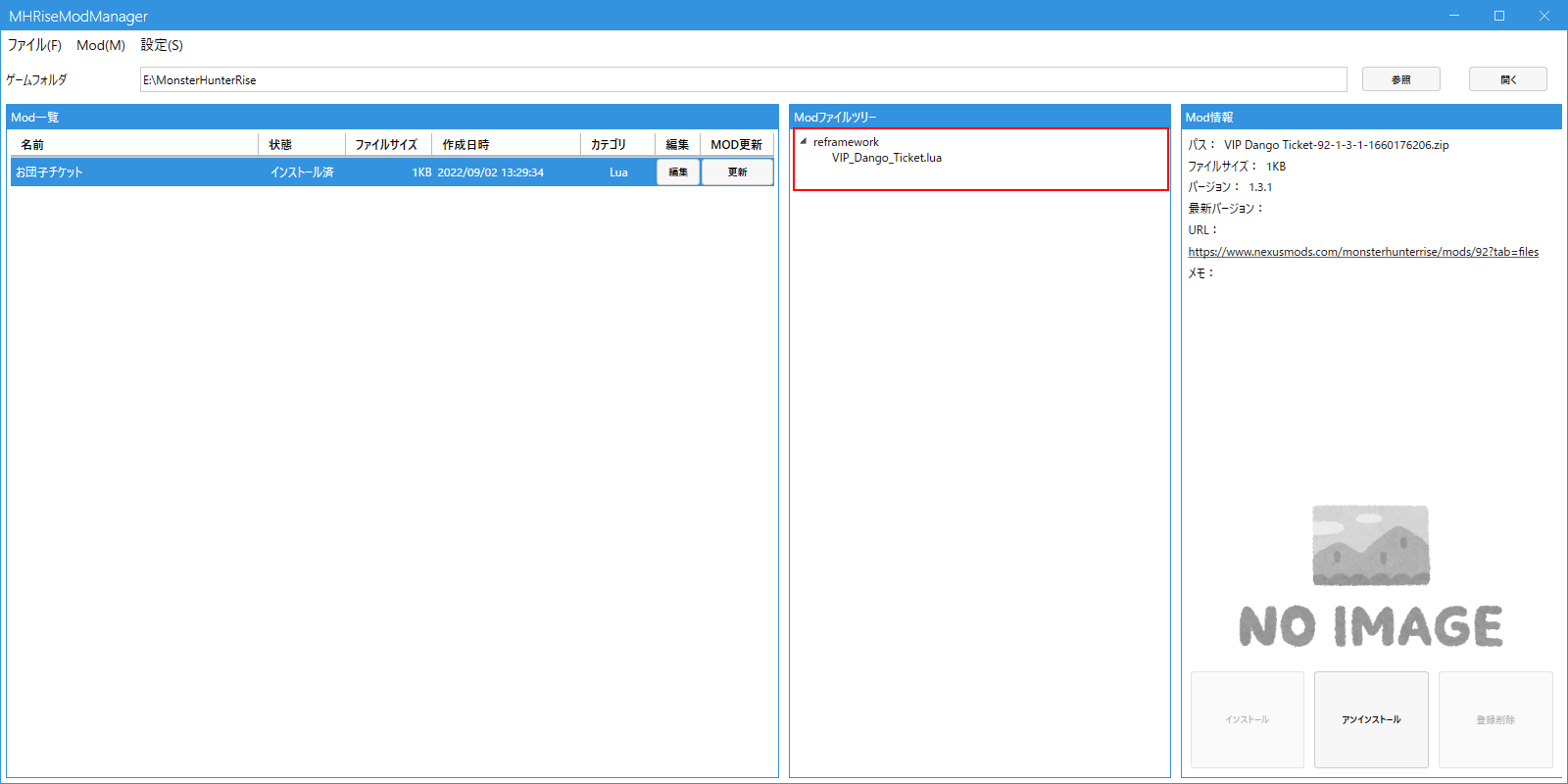Viewport: 1568px width, 784px height.
Task: Click the NO IMAGE thumbnail
Action: pos(1371,576)
